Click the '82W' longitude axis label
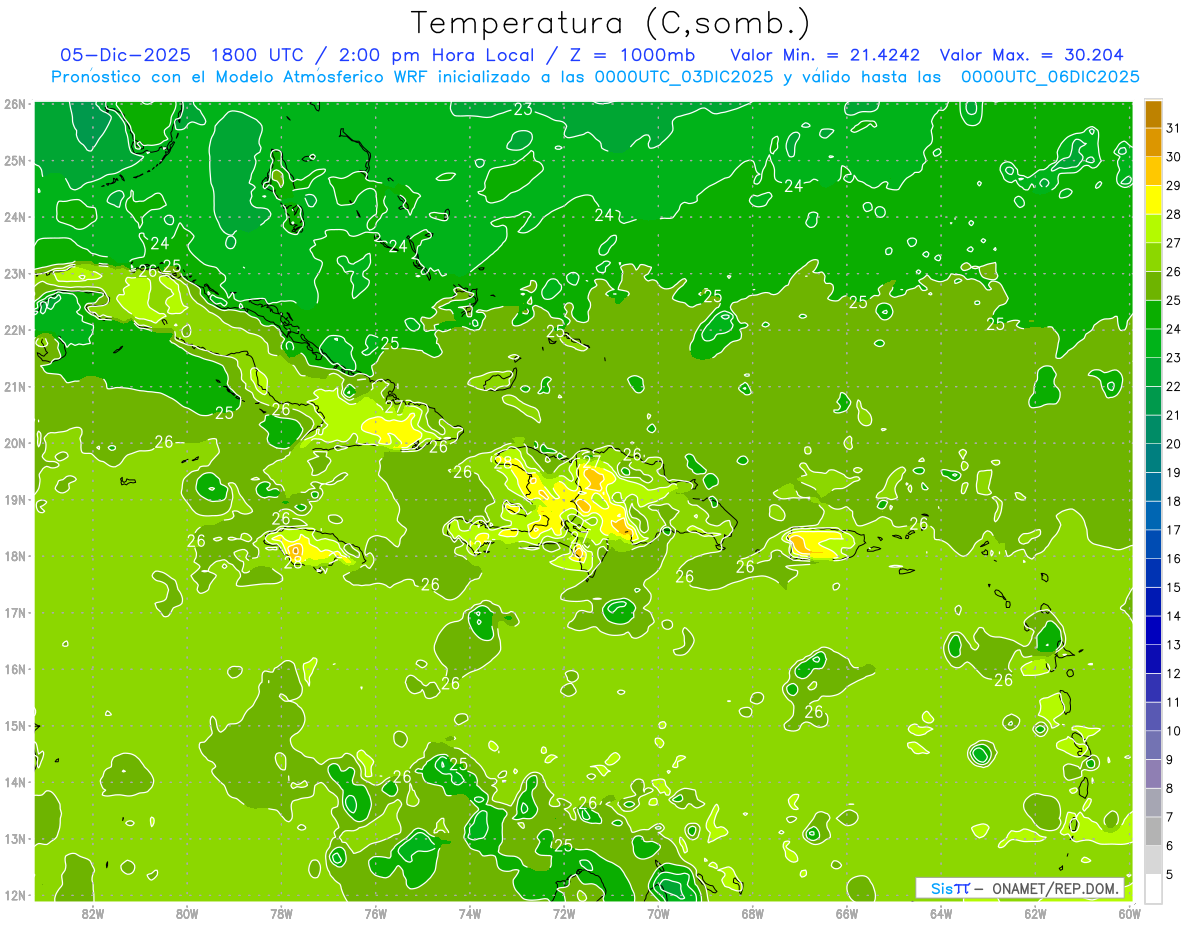1200x927 pixels. coord(93,912)
